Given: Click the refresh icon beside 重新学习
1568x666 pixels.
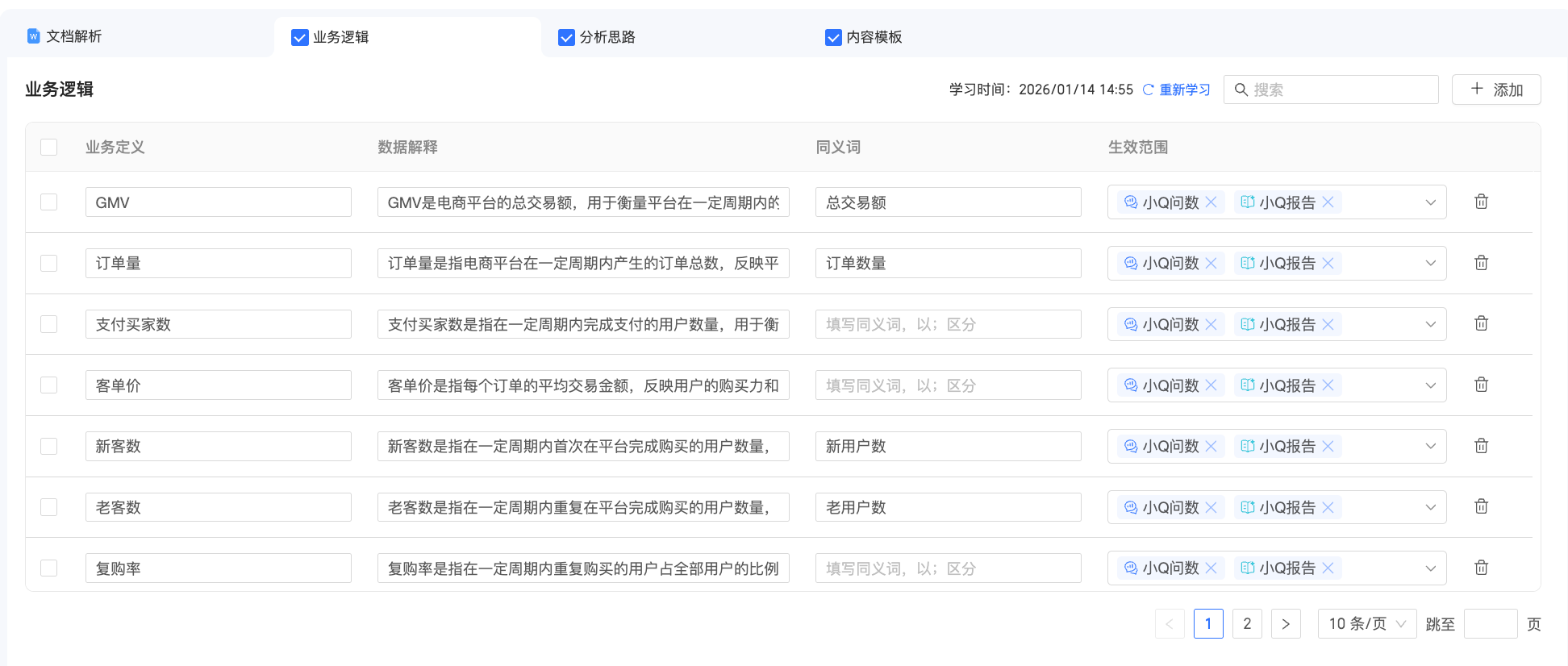Looking at the screenshot, I should (1148, 89).
